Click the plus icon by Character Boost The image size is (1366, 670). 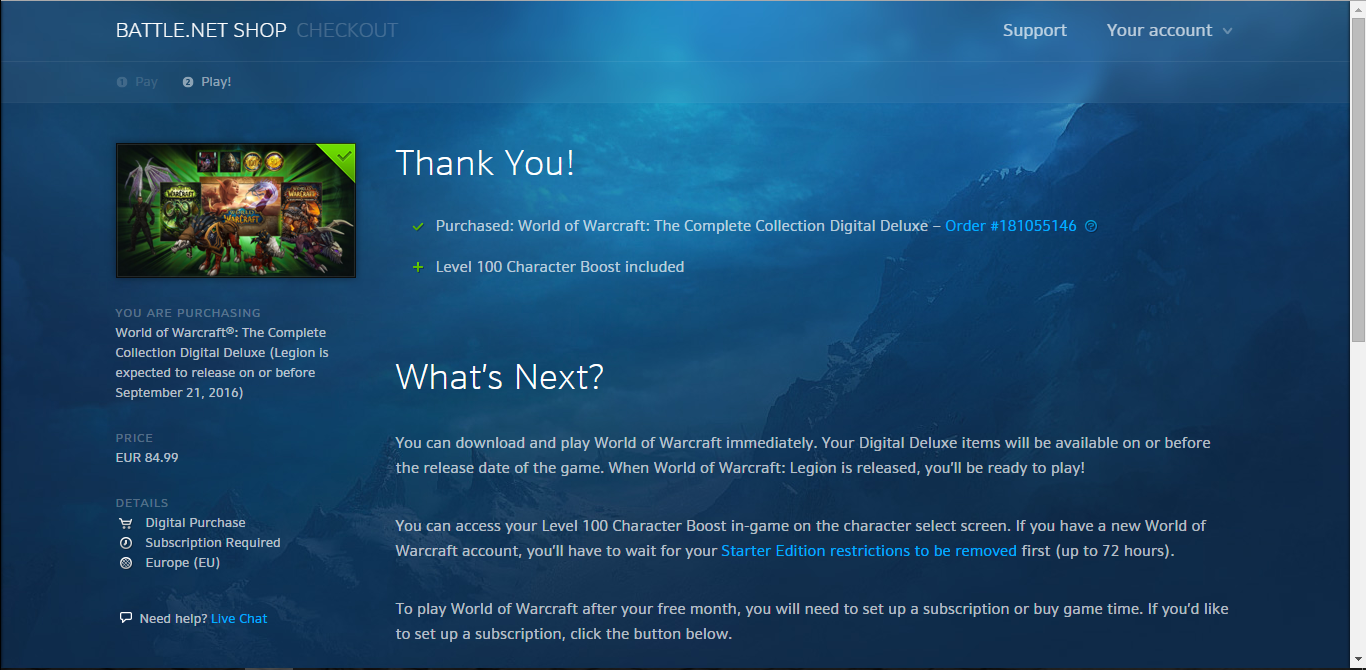click(x=418, y=267)
